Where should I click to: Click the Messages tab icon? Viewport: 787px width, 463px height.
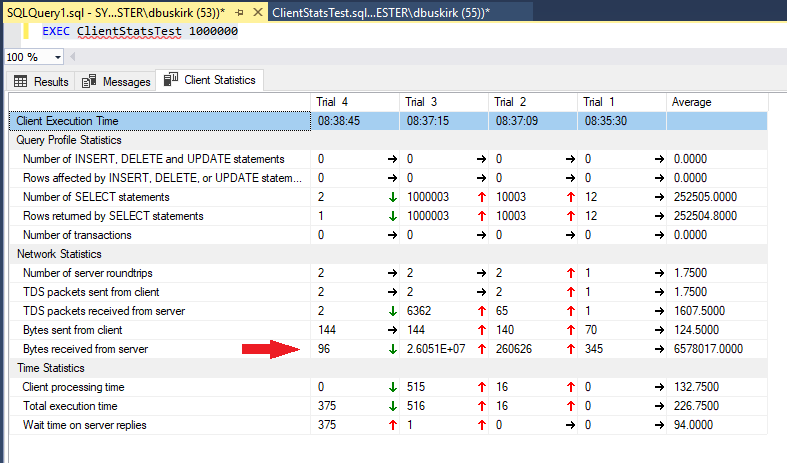[x=89, y=82]
